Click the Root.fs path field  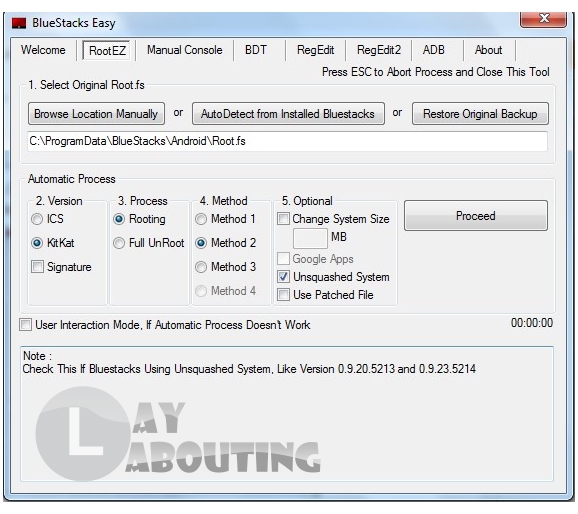point(288,141)
